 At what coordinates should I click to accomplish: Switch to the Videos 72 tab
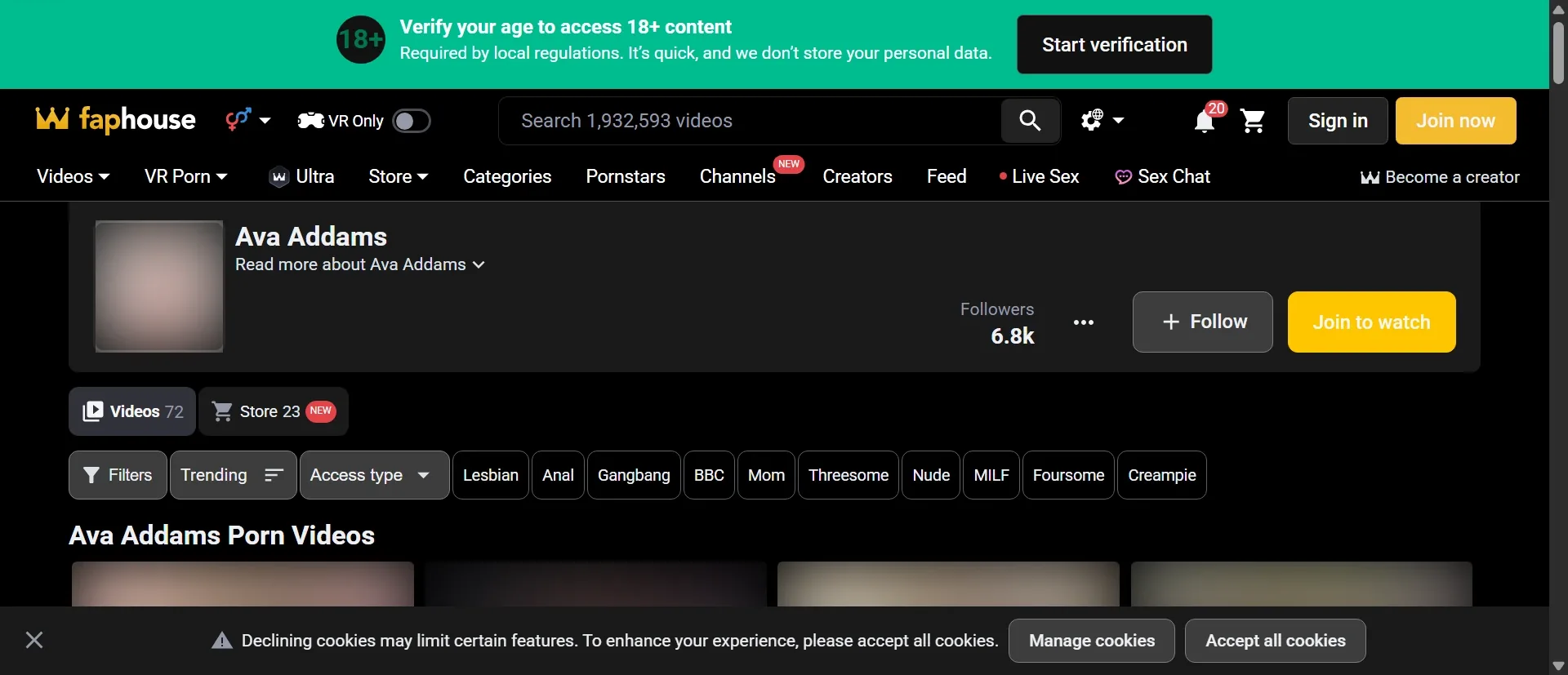tap(132, 411)
